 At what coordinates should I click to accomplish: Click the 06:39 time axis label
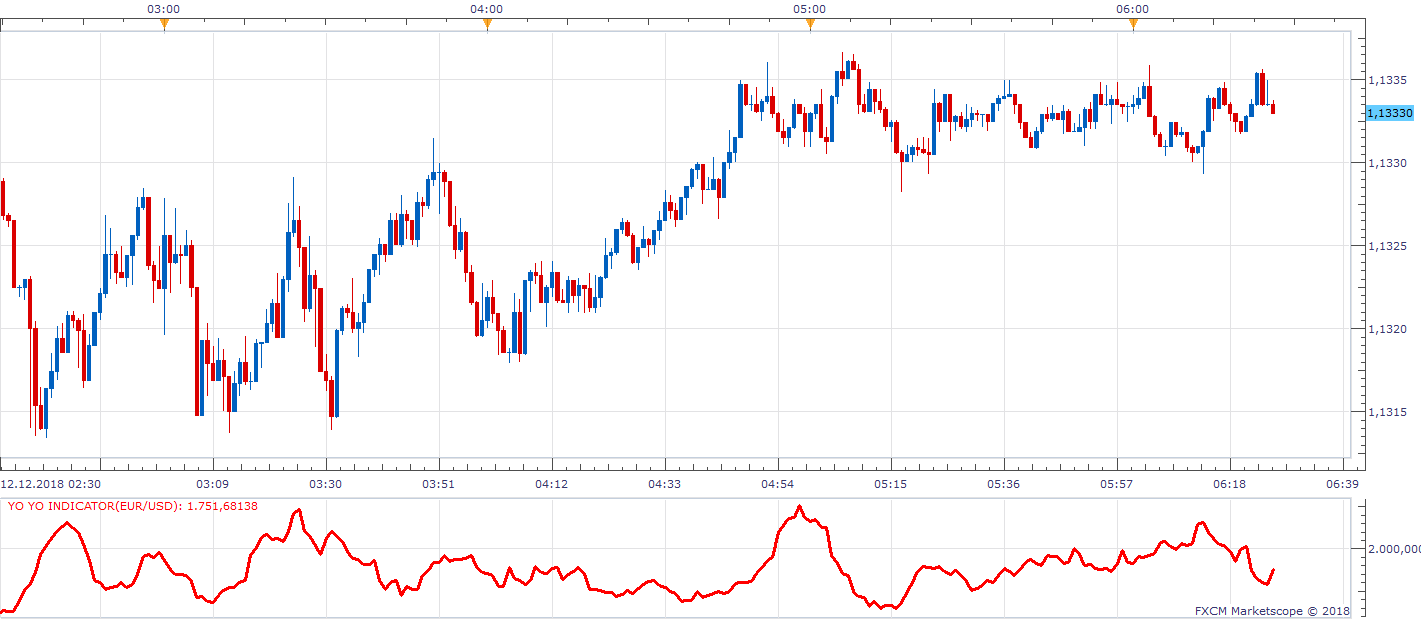point(1342,484)
